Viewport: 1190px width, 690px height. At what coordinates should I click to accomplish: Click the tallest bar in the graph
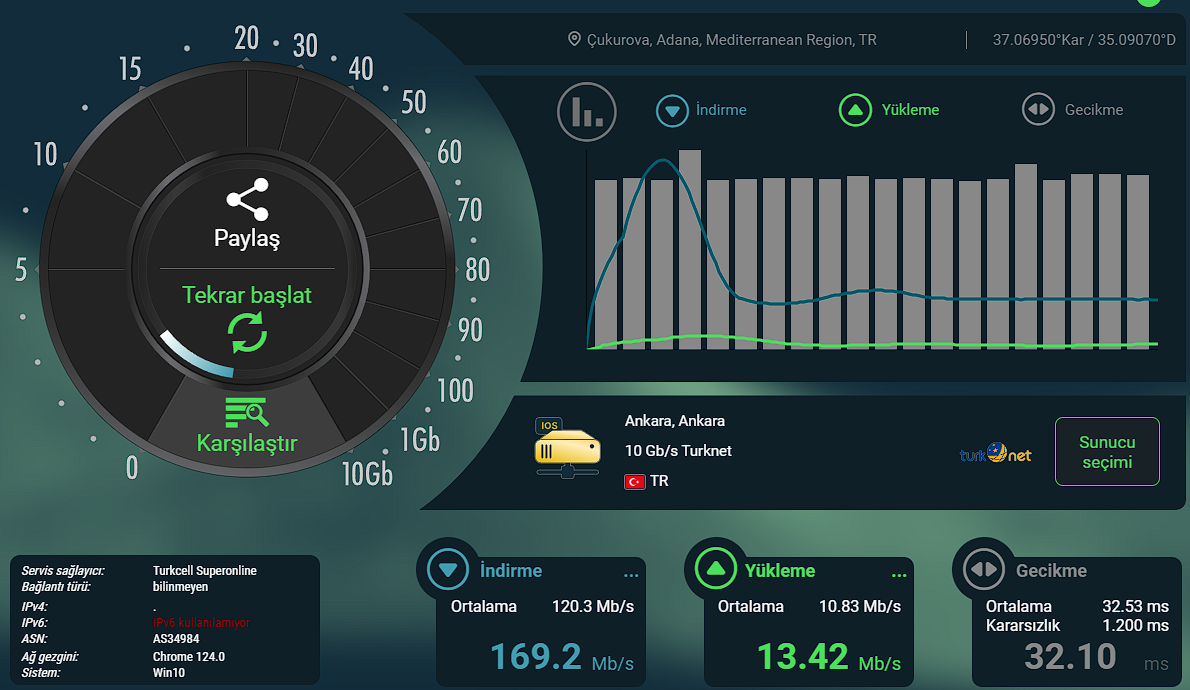tap(690, 249)
